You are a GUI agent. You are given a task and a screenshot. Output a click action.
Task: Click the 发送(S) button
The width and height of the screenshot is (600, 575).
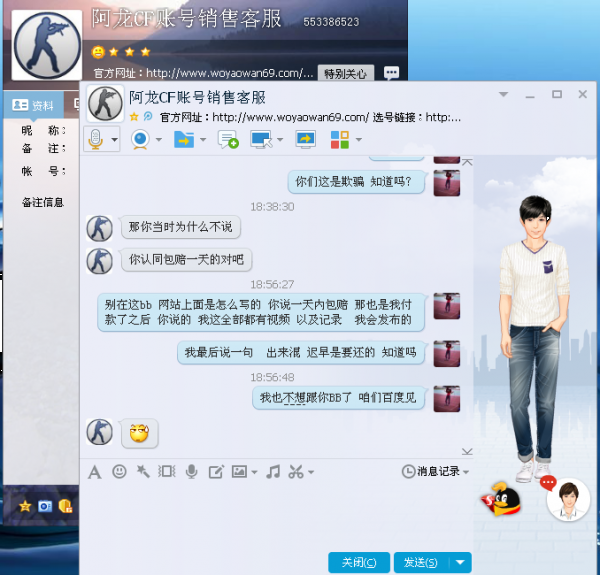[x=421, y=562]
